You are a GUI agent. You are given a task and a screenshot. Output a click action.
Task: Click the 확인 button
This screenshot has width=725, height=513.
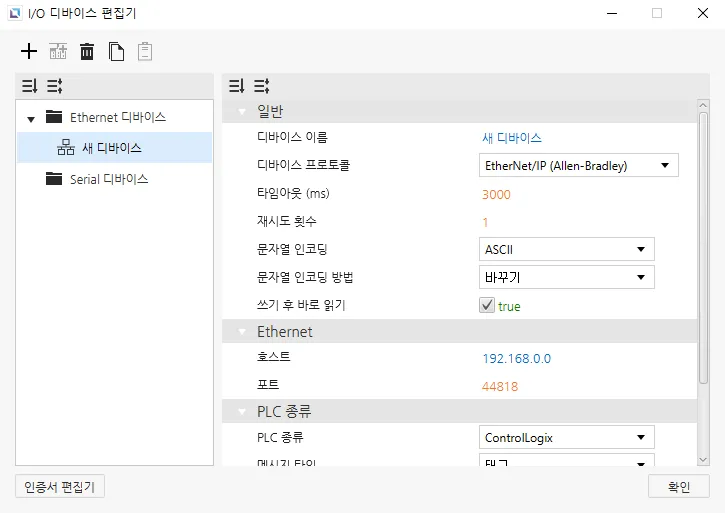679,486
